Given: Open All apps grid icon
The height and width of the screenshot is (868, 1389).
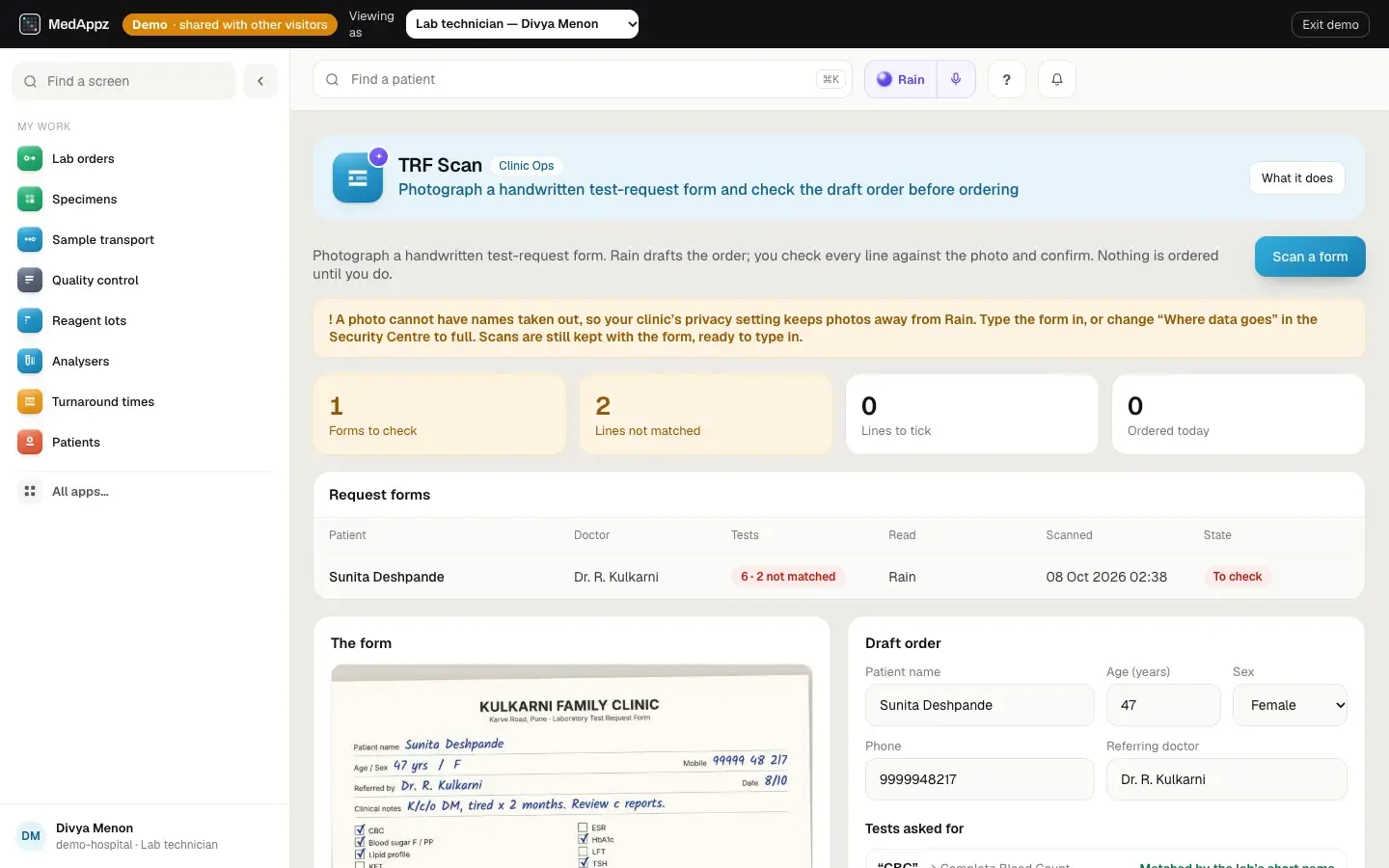Looking at the screenshot, I should (x=30, y=492).
